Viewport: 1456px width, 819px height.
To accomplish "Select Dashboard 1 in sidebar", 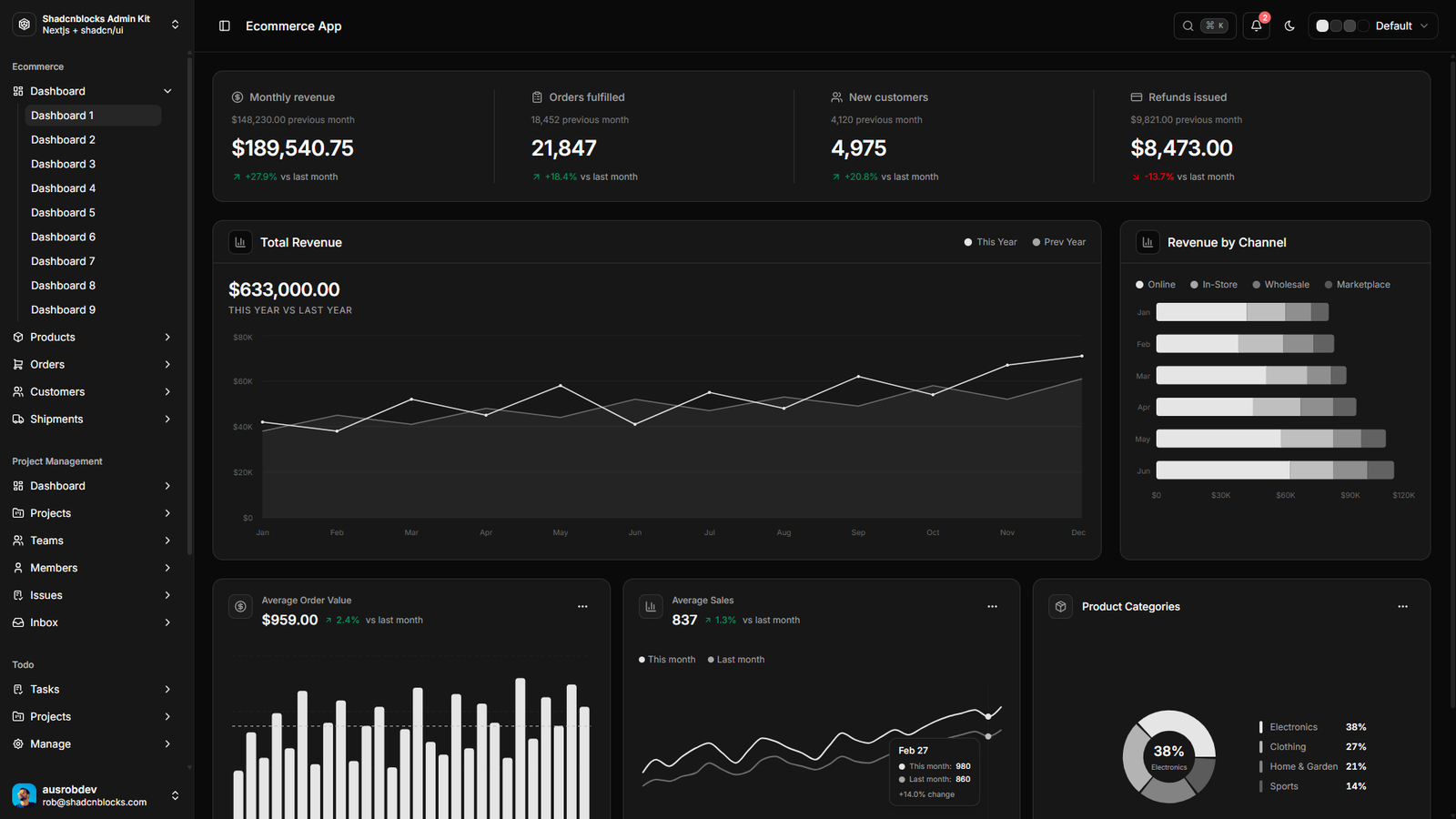I will pos(94,116).
